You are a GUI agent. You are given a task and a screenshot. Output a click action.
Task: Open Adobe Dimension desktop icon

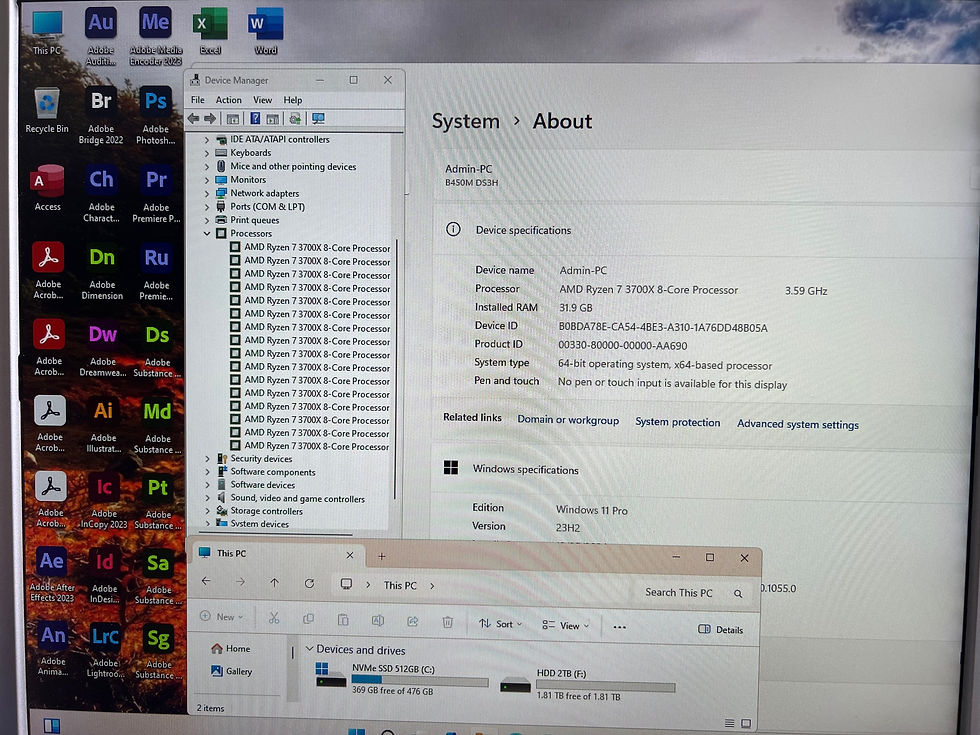[102, 272]
